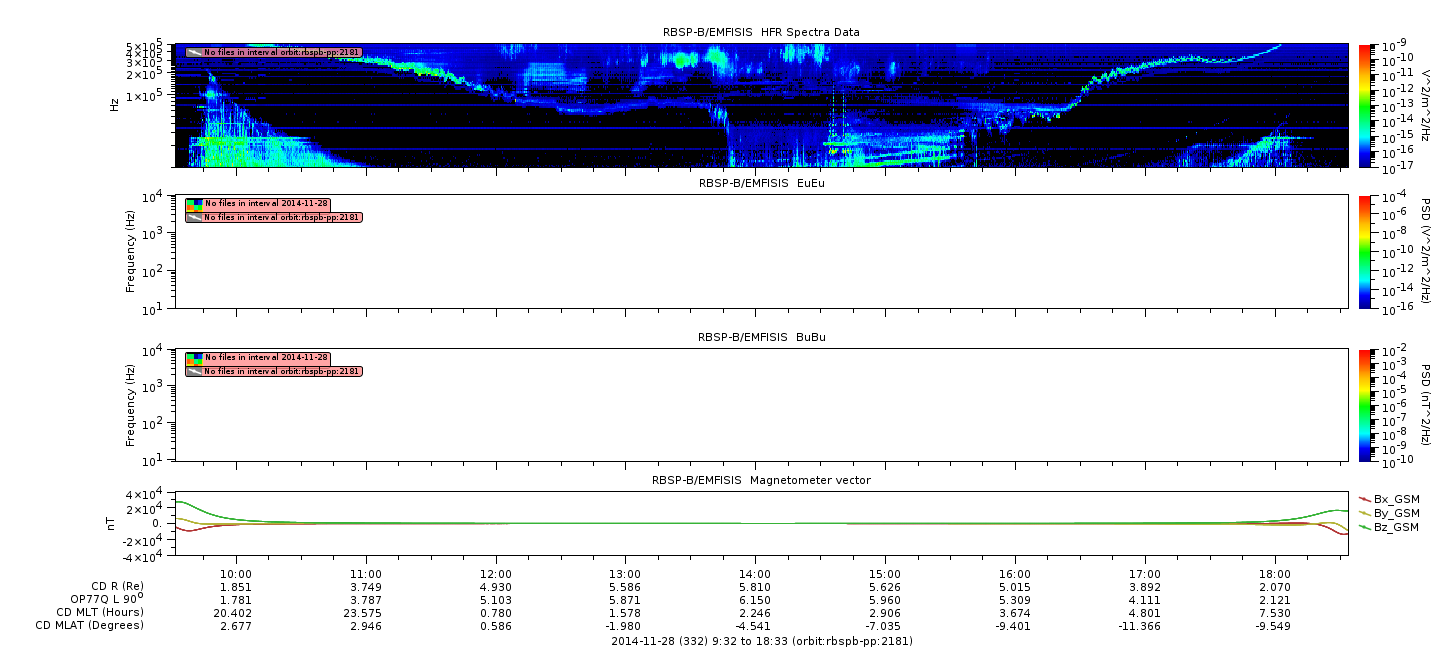Click the green Bz_GSM legend line marker
1447x658 pixels.
pos(1365,527)
